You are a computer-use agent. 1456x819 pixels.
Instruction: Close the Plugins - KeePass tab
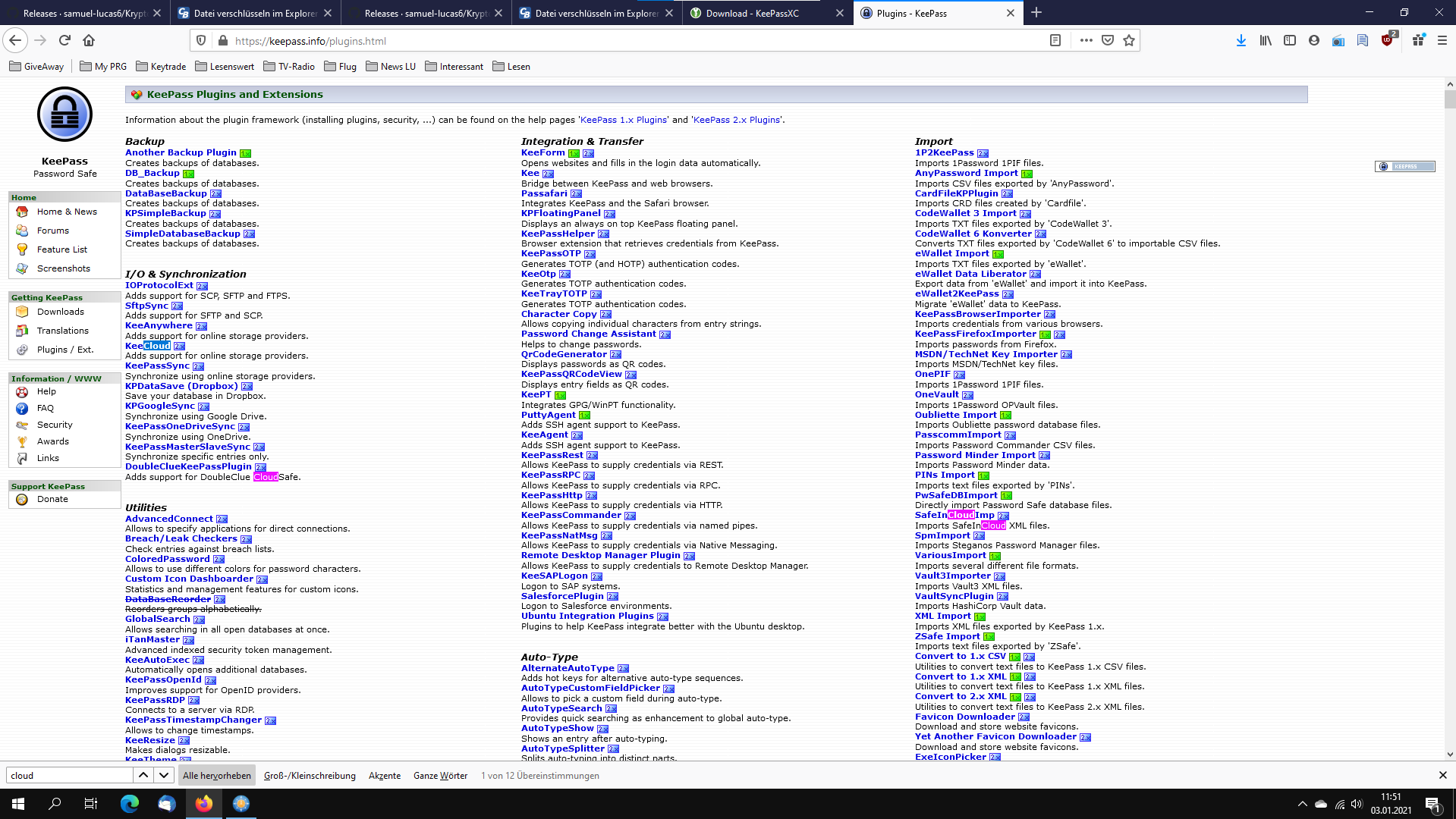(x=1010, y=13)
